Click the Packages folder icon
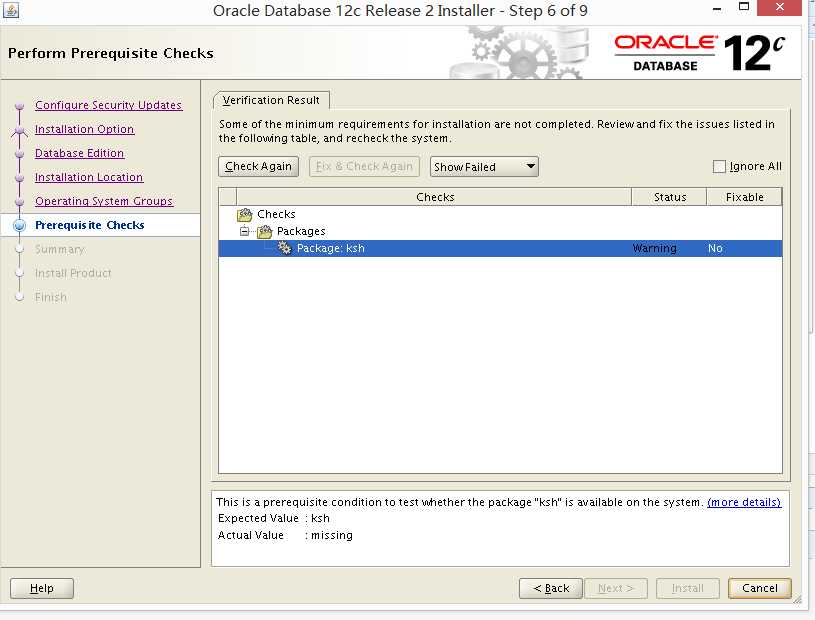 (265, 231)
